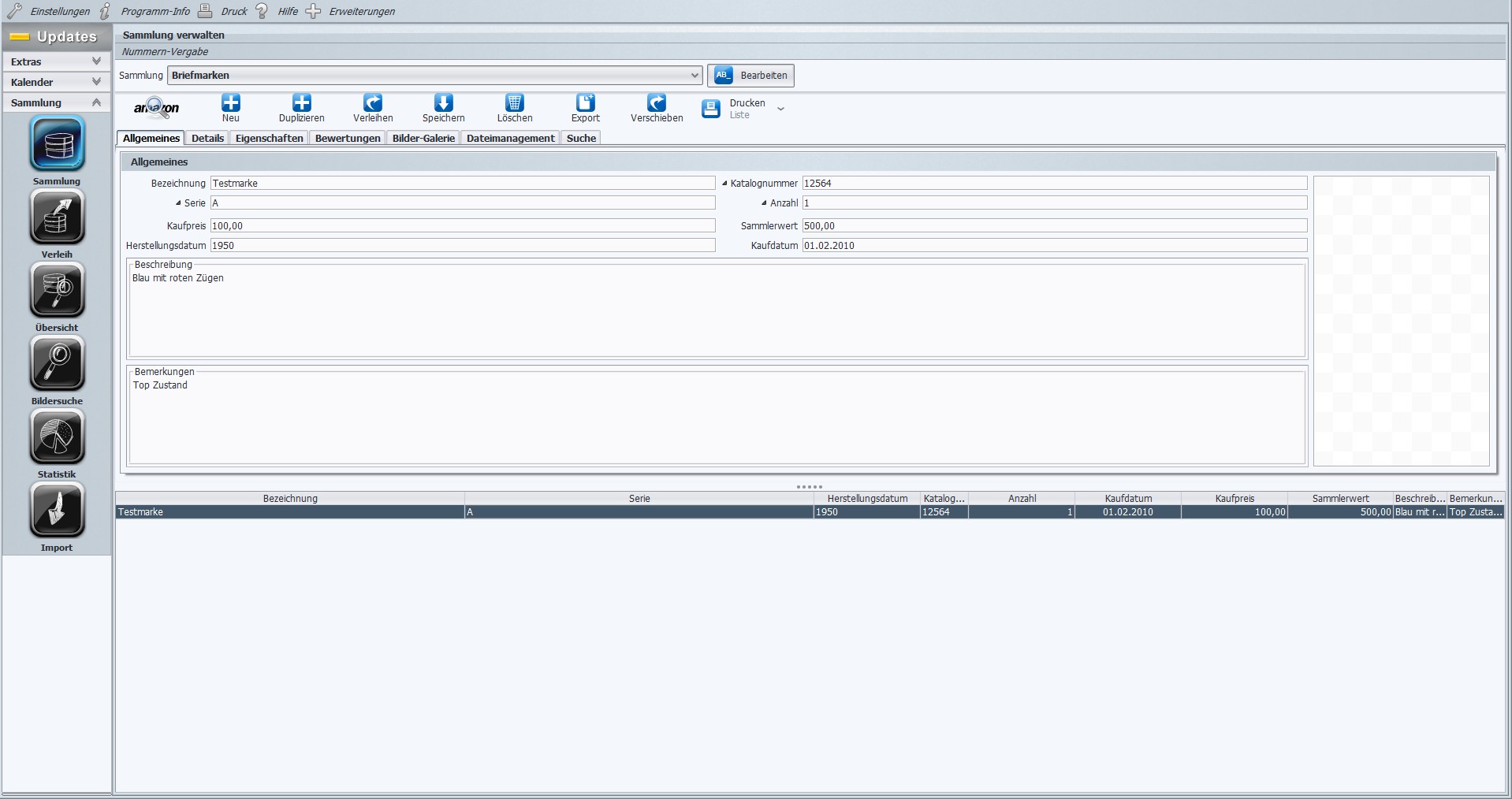Collapse the Sammlung sidebar section

click(x=56, y=102)
